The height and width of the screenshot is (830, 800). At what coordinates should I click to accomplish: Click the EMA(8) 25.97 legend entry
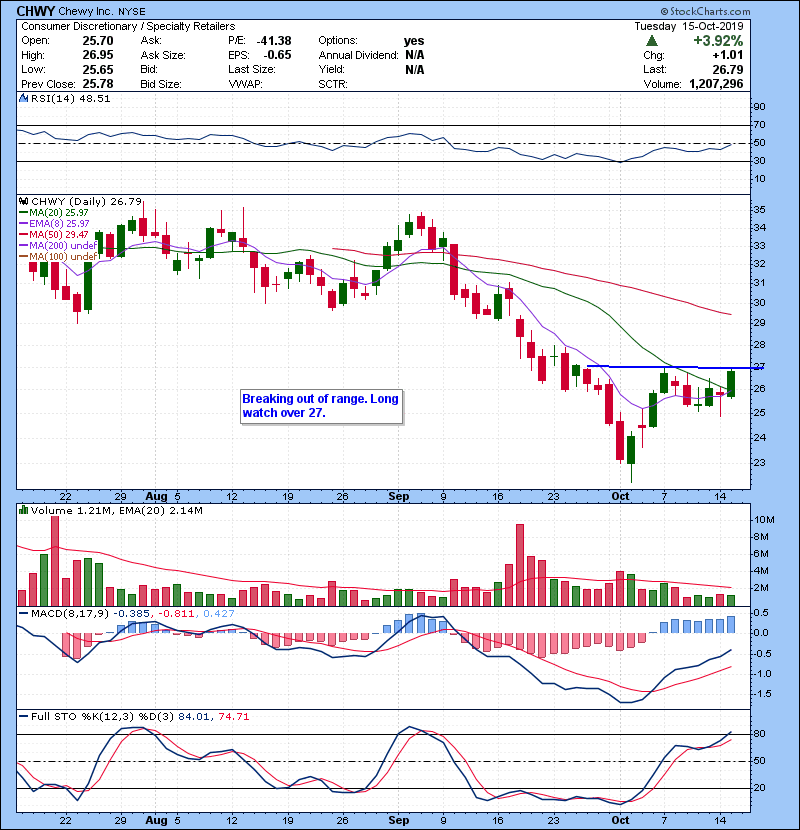55,224
